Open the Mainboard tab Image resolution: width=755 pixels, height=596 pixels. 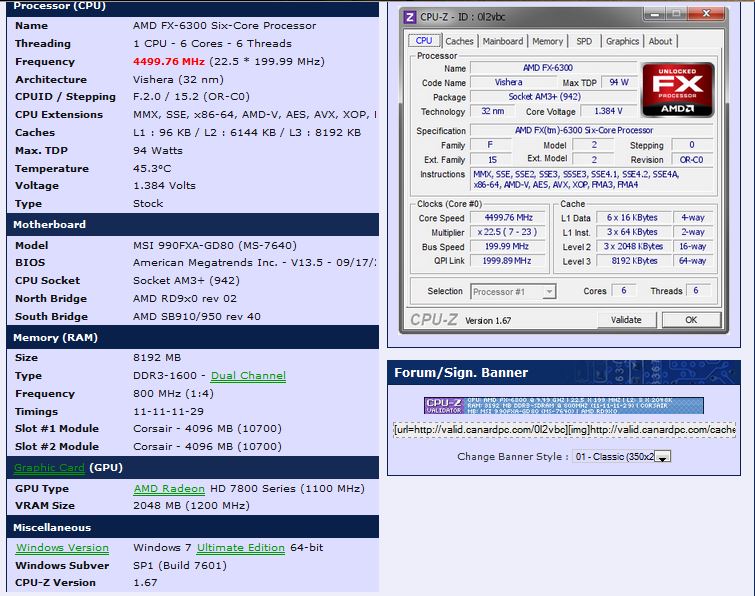point(503,41)
